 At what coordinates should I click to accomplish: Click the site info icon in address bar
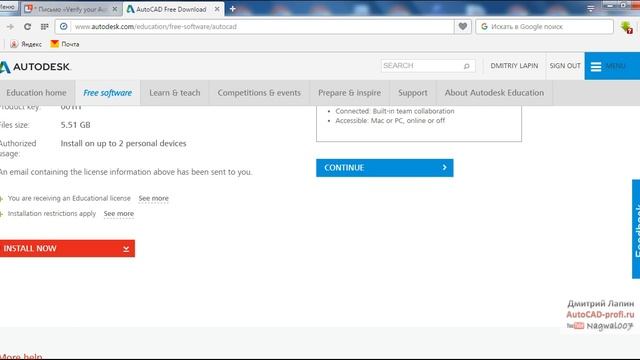click(64, 27)
